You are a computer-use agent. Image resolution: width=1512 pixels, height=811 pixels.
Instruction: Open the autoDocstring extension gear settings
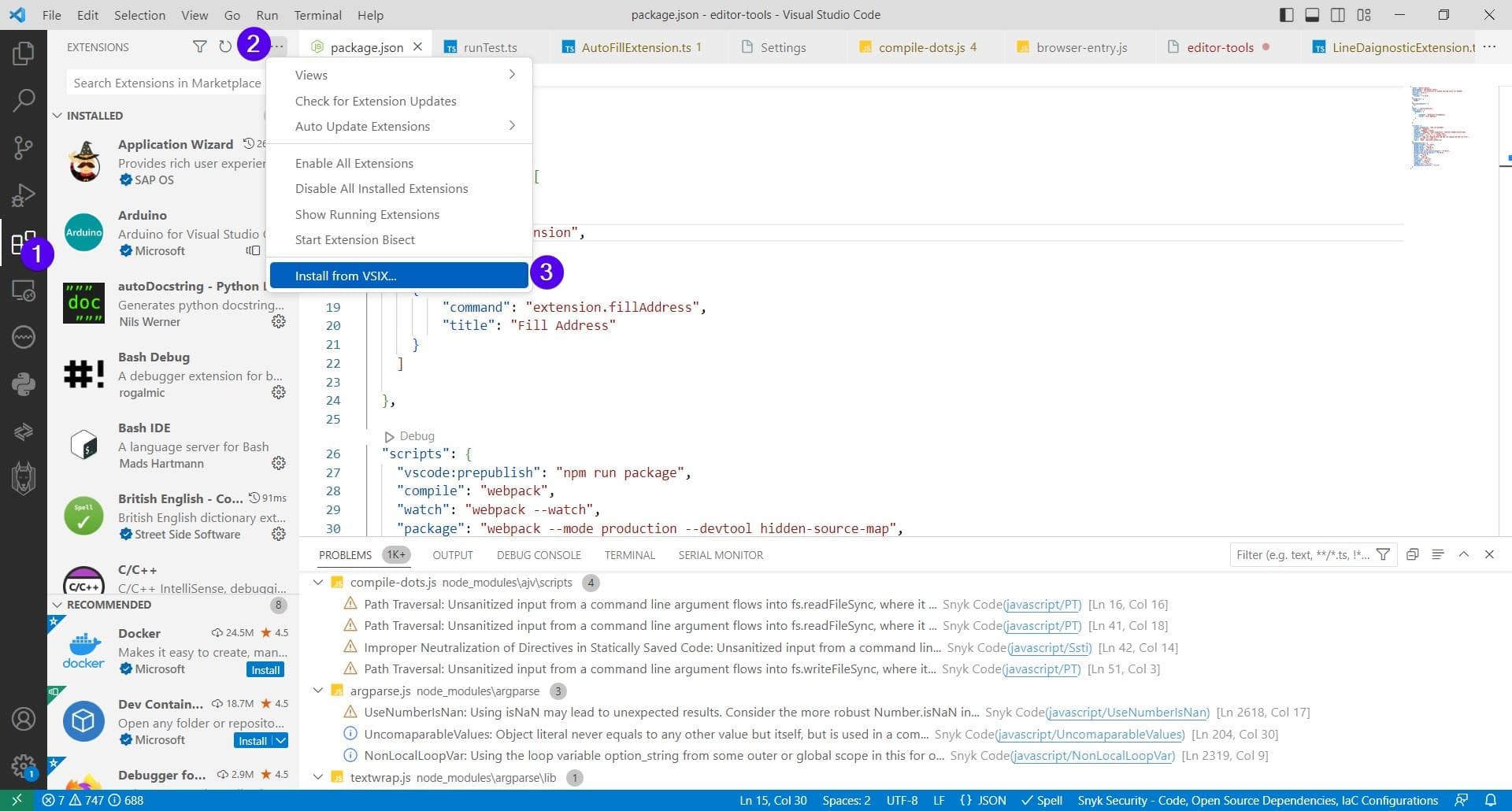[x=279, y=321]
